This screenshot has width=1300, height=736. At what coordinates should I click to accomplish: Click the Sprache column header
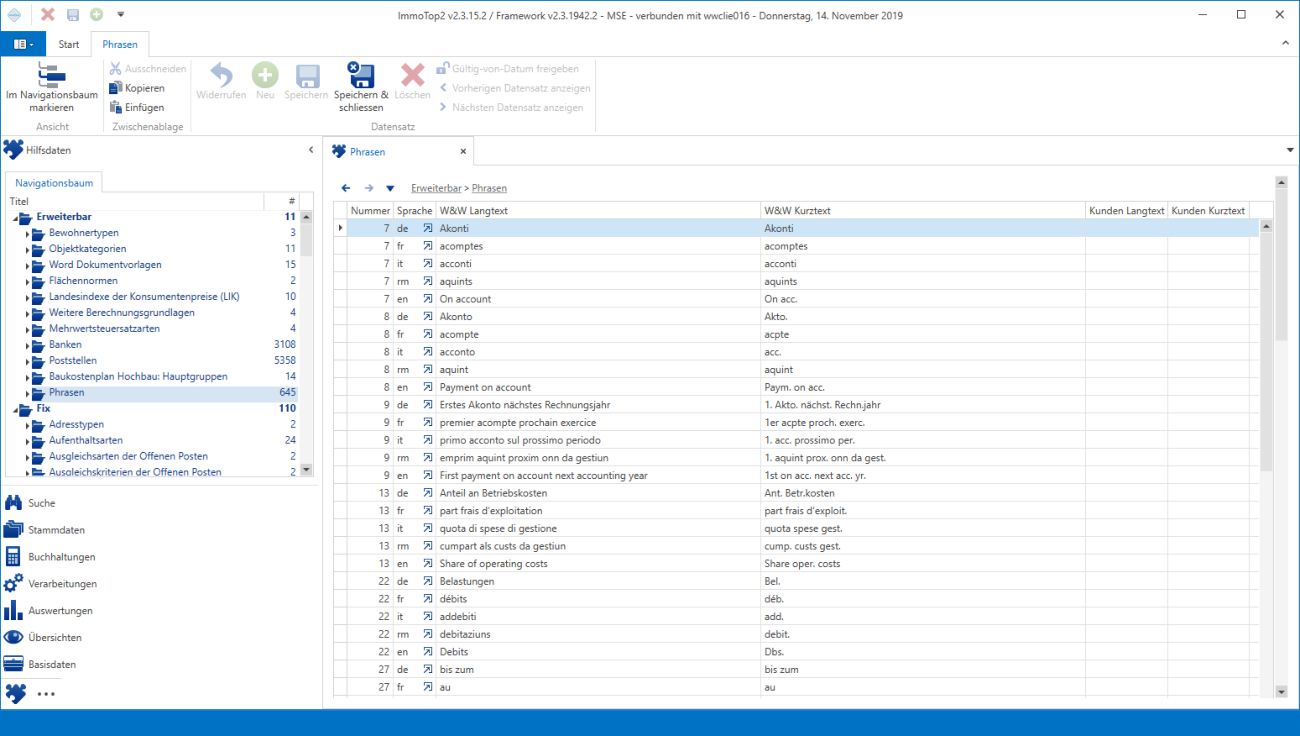(414, 211)
